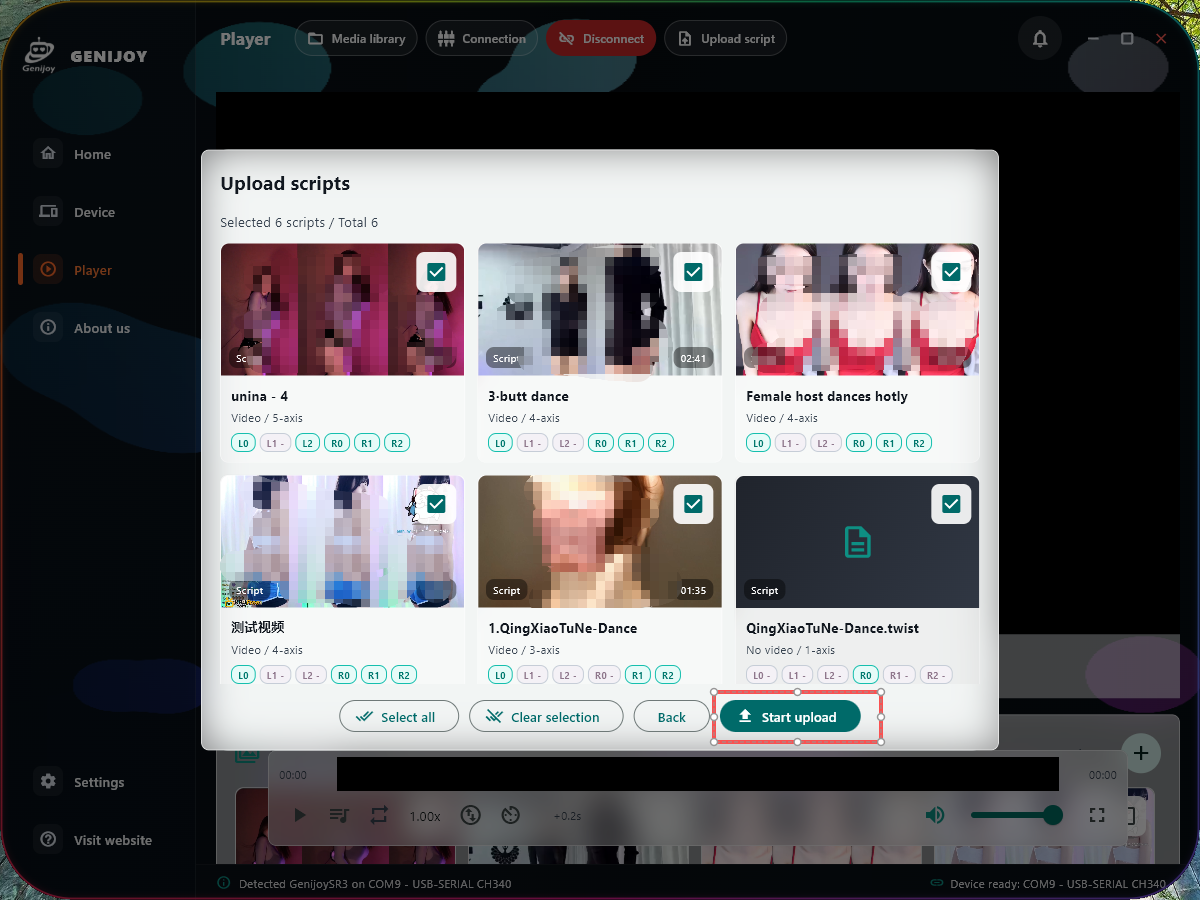
Task: Click the R0 axis tag under QingXiaoTuNe-Dance.twist
Action: coord(866,675)
